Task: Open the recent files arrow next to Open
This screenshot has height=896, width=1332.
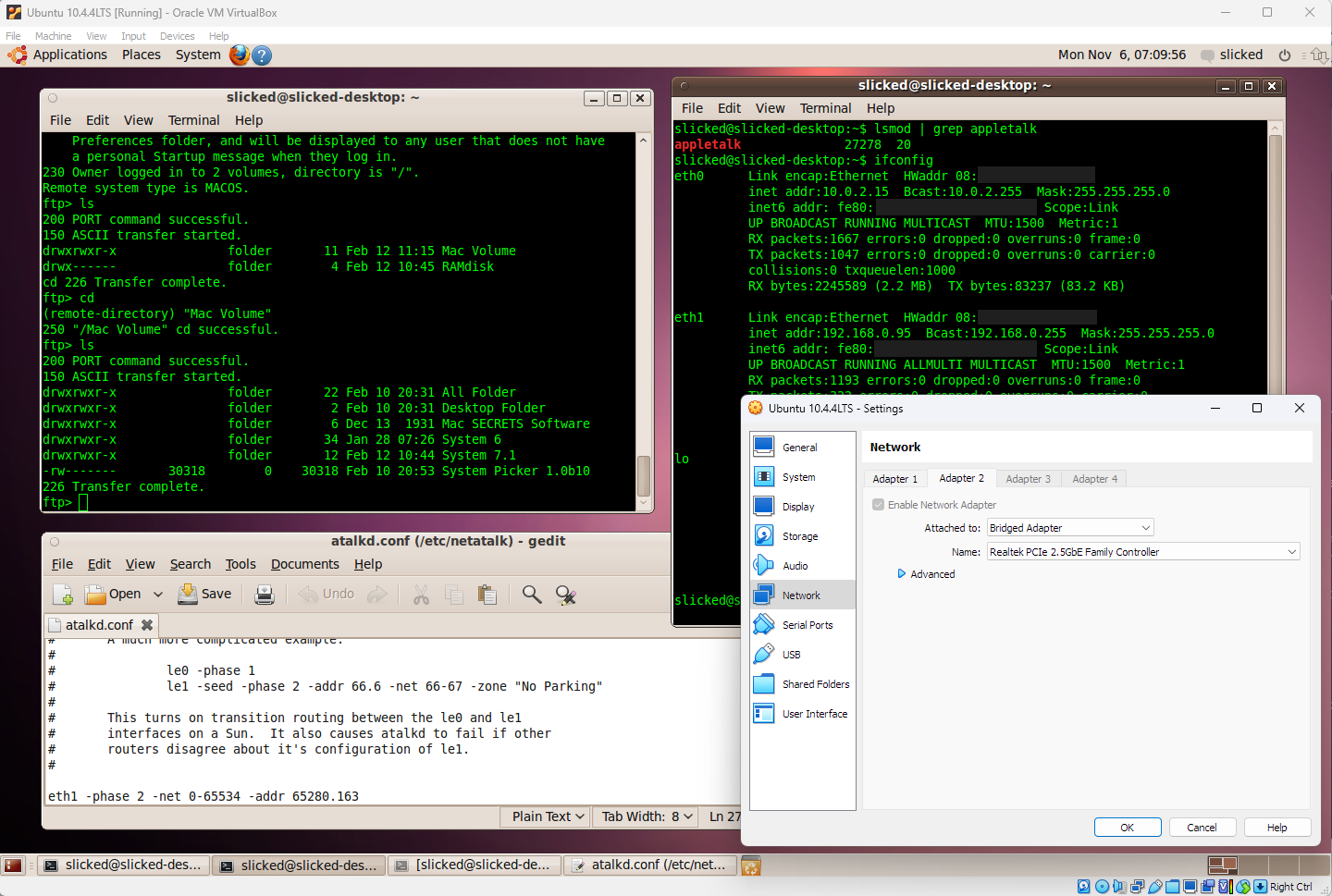Action: [x=158, y=595]
